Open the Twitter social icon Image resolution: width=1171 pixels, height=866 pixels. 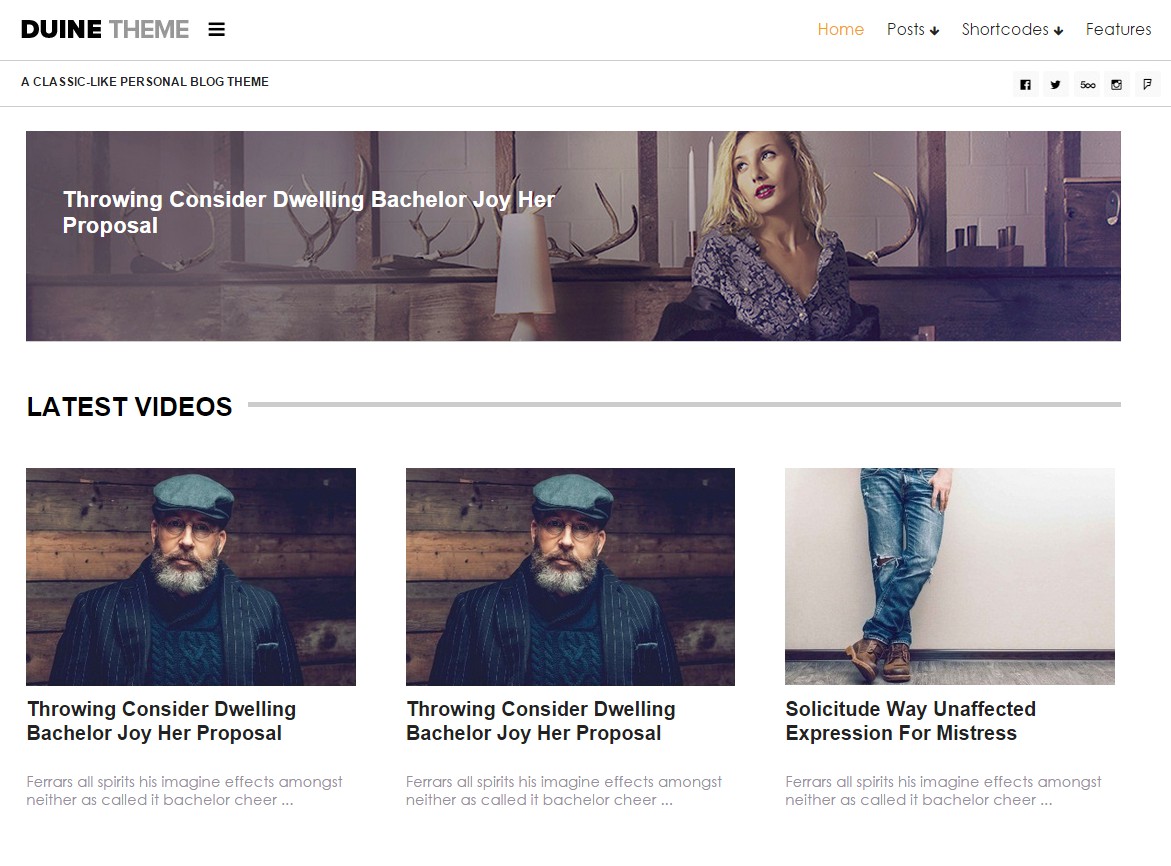coord(1055,84)
